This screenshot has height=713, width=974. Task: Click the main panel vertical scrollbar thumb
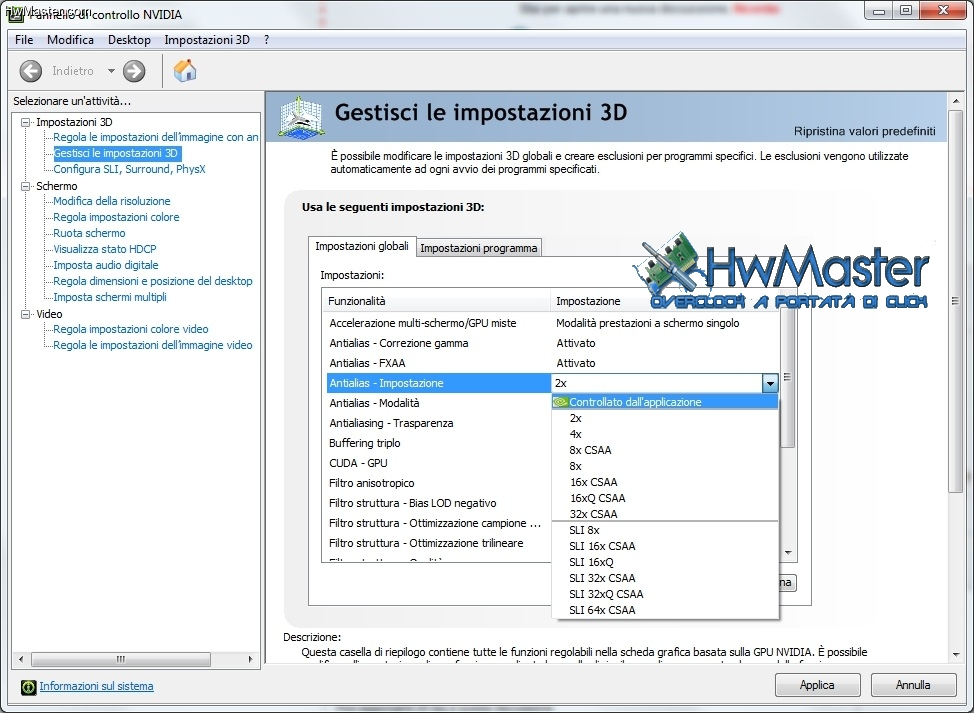(955, 301)
